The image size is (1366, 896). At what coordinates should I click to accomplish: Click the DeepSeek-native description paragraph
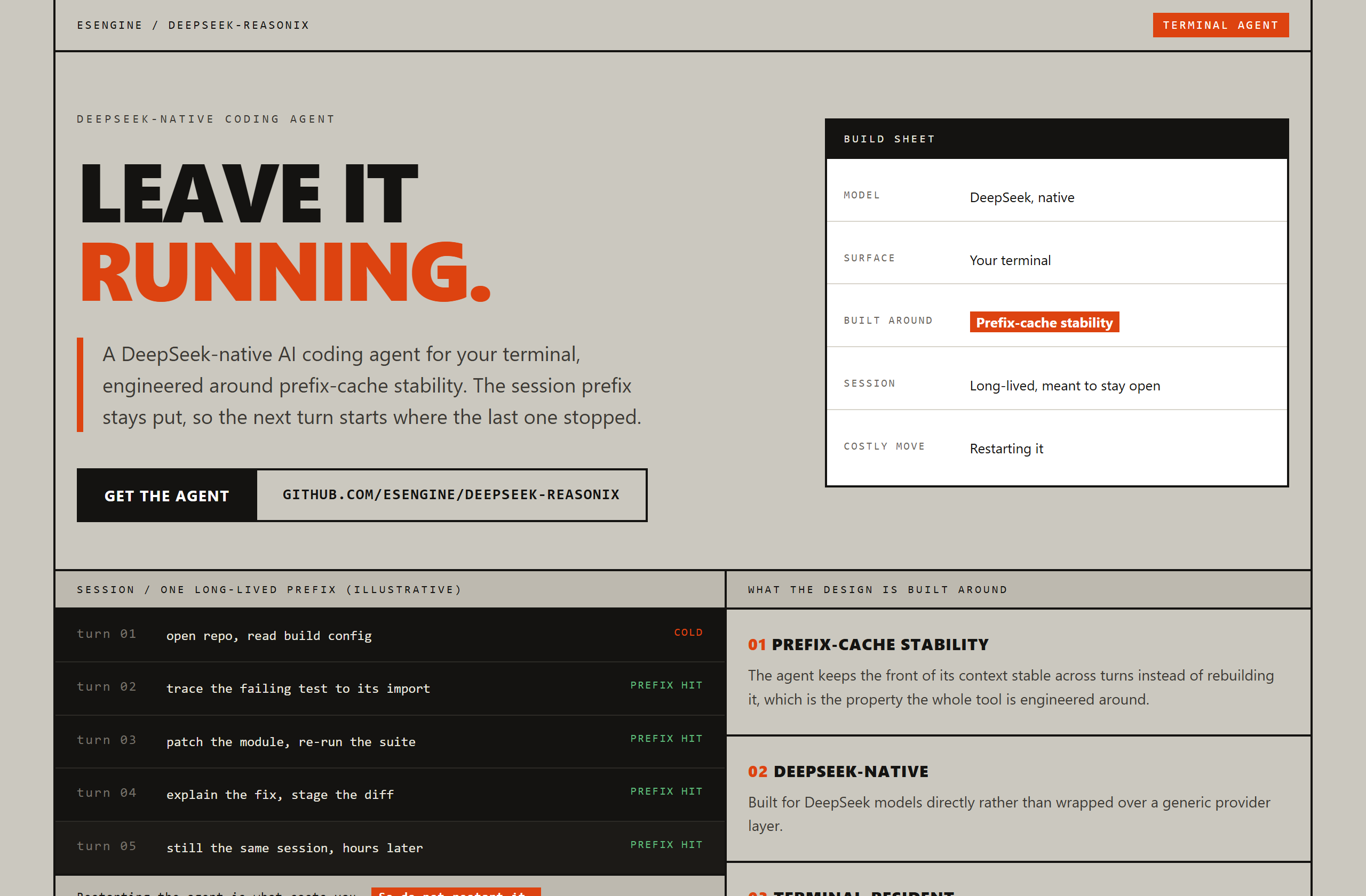coord(1009,813)
